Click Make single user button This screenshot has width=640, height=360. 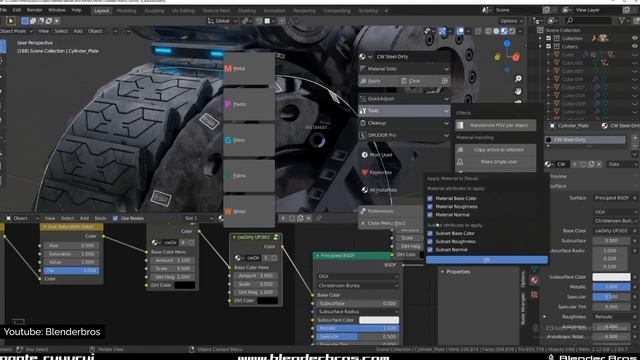(496, 162)
